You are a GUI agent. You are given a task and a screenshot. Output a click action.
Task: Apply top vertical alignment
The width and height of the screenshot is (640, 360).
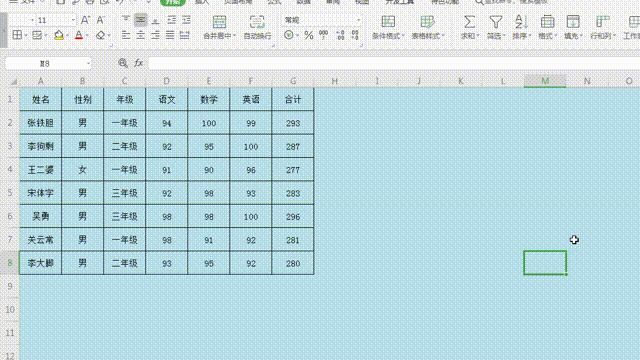tap(126, 20)
